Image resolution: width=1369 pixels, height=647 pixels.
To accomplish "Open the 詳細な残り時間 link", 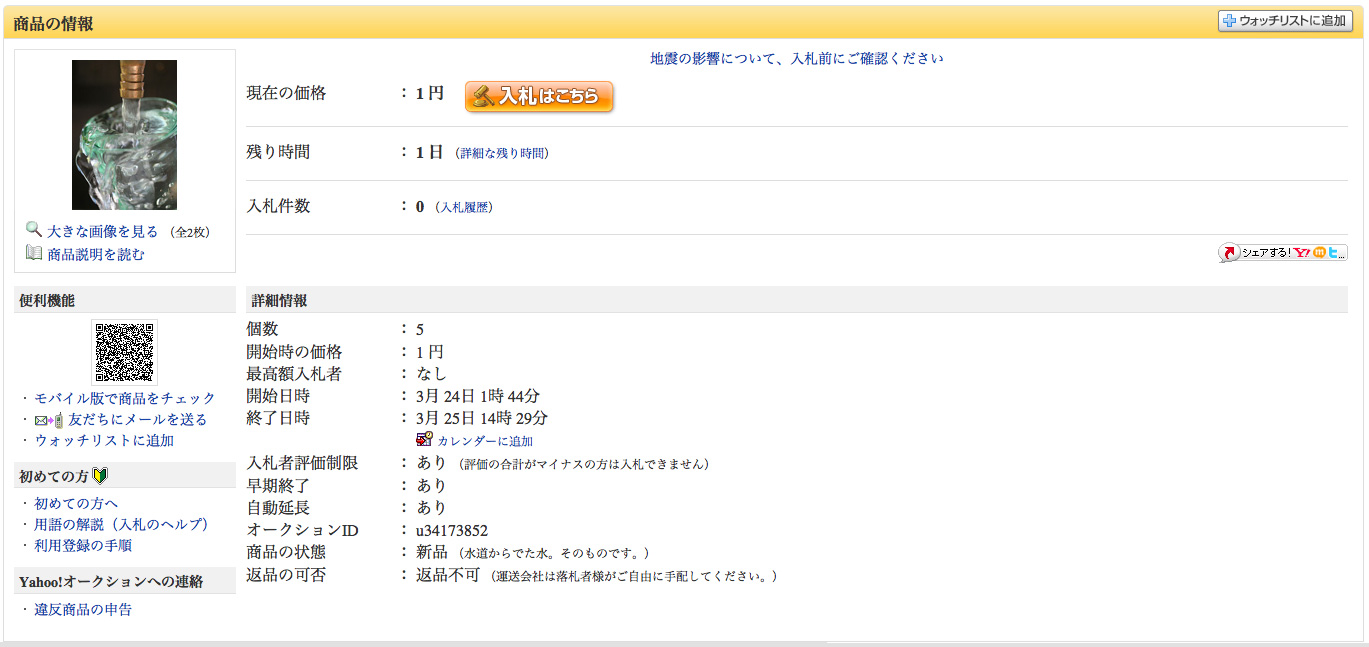I will click(502, 154).
